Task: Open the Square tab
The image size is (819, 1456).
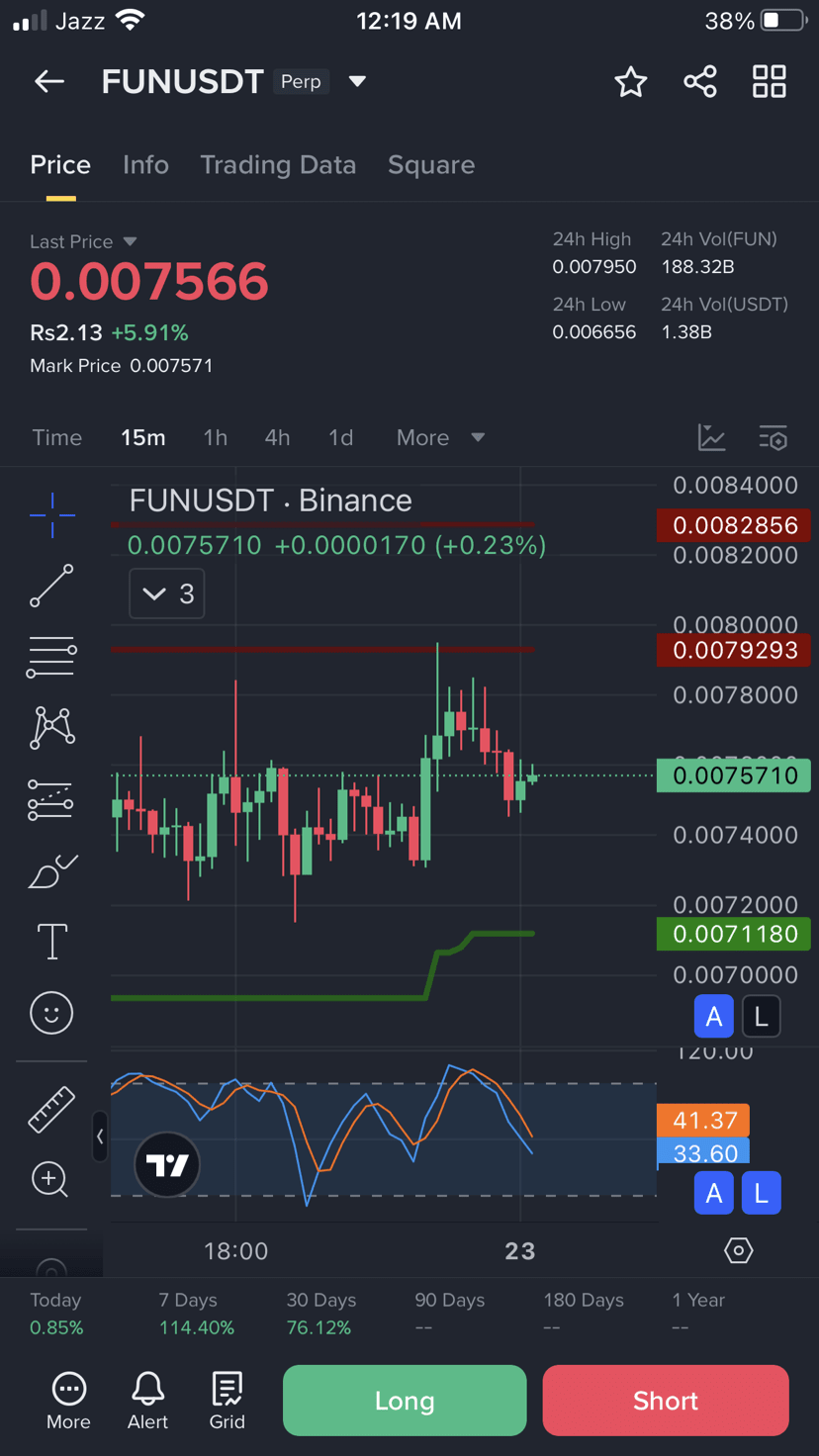Action: 431,164
